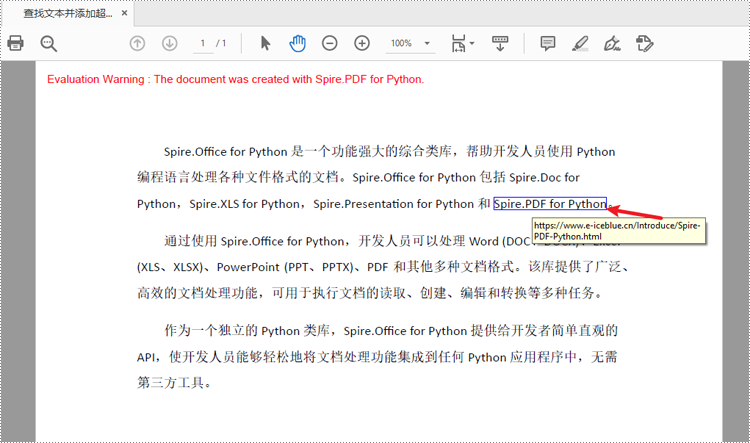Zoom in with plus button

pyautogui.click(x=362, y=44)
